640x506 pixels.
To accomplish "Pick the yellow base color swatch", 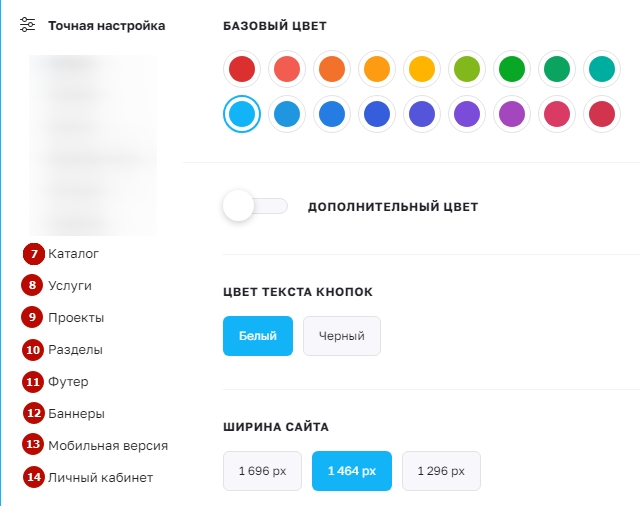I will [422, 70].
